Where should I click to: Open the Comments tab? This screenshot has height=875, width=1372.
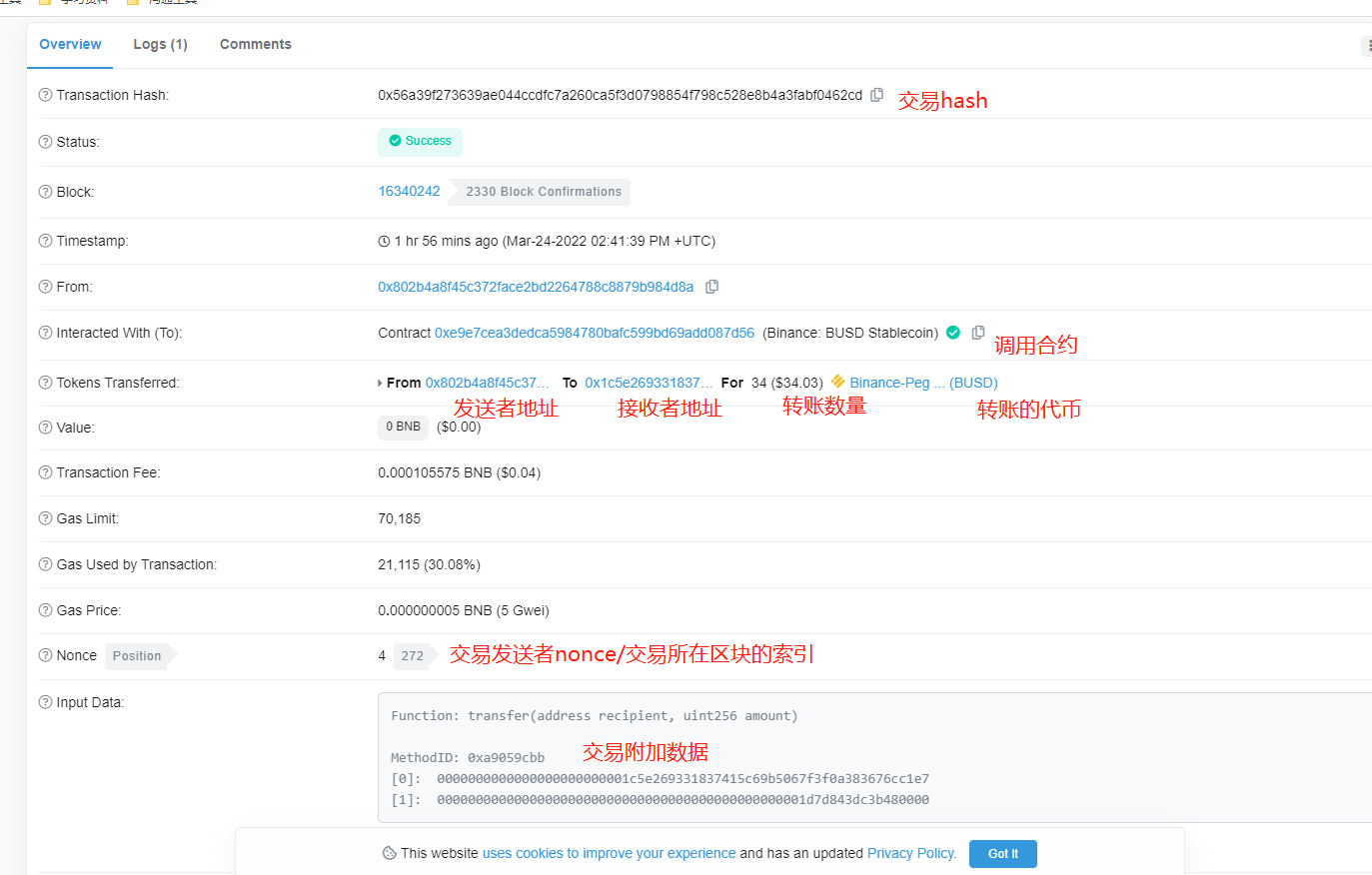pos(256,44)
